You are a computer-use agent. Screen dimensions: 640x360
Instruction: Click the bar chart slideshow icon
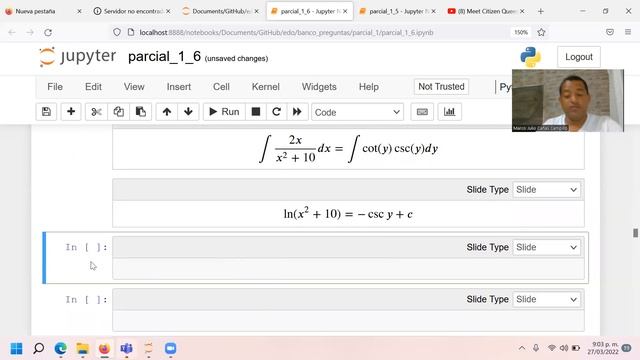point(449,112)
